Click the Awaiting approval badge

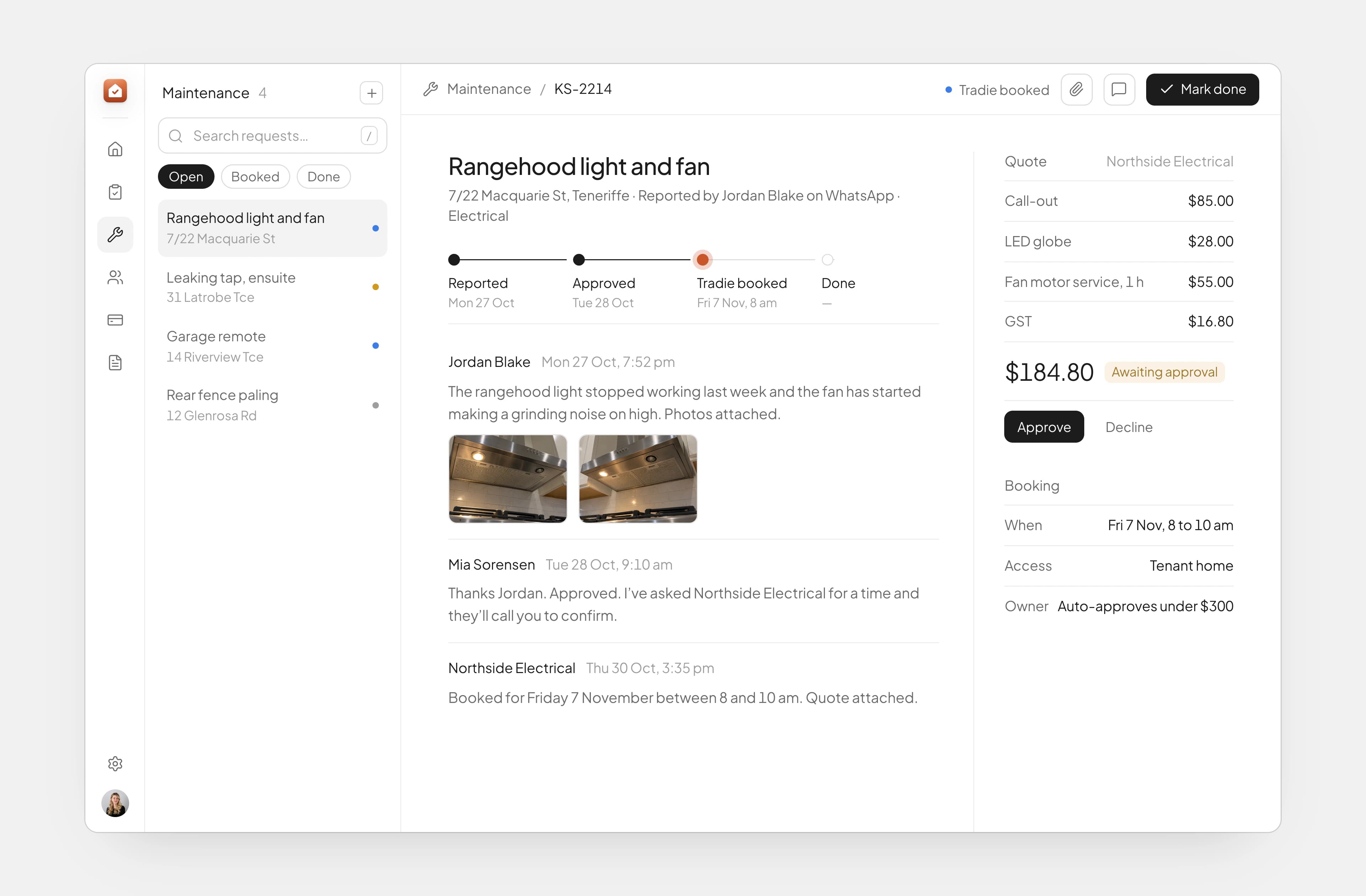1165,372
